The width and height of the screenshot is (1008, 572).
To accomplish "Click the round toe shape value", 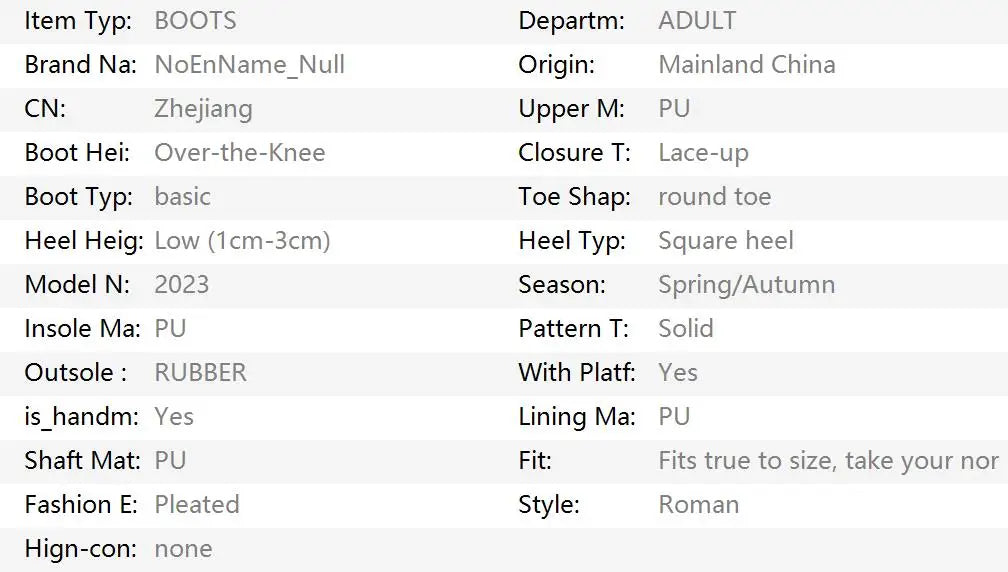I will pos(715,197).
